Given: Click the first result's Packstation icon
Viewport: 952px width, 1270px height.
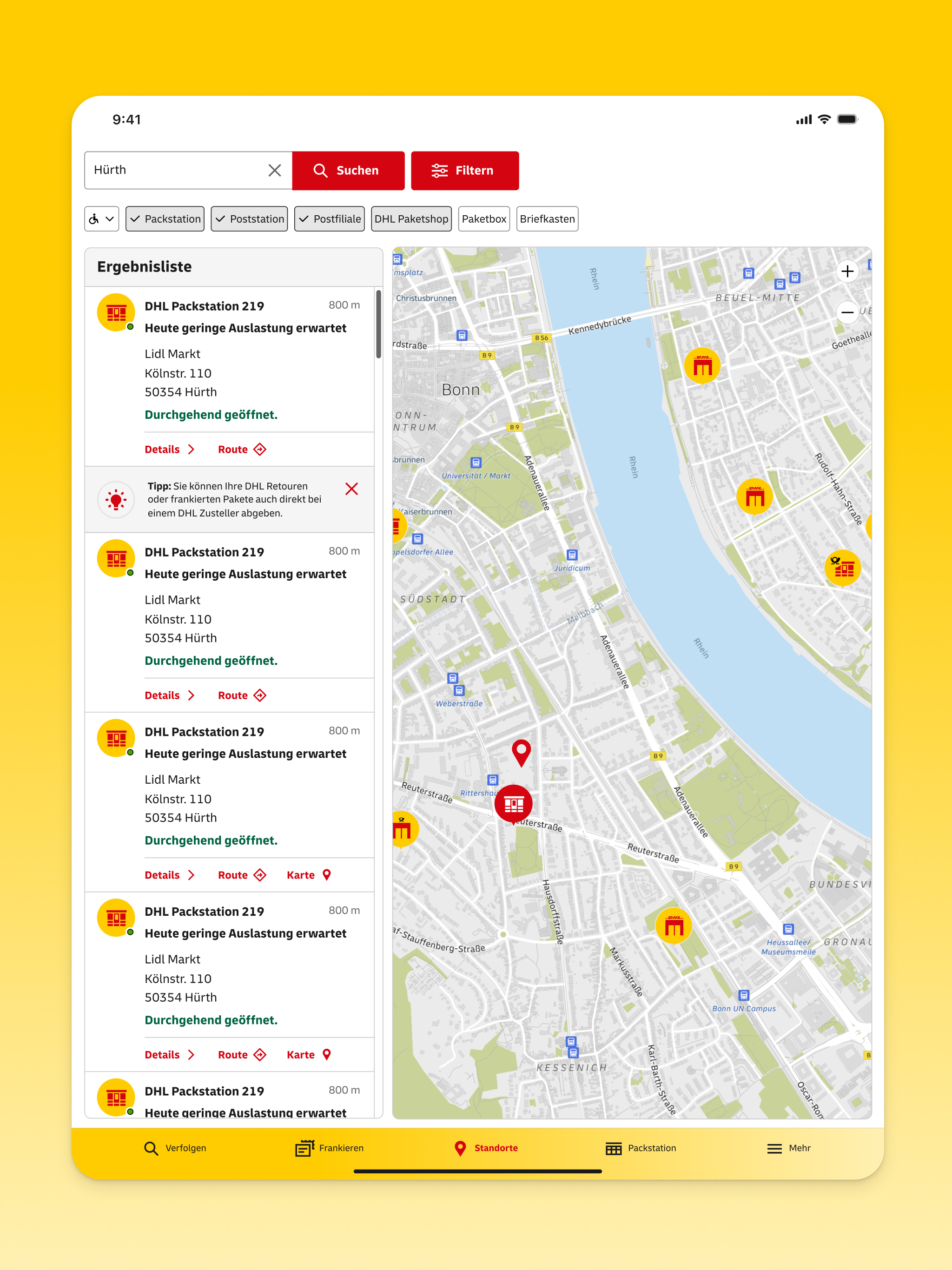Looking at the screenshot, I should coord(116,313).
